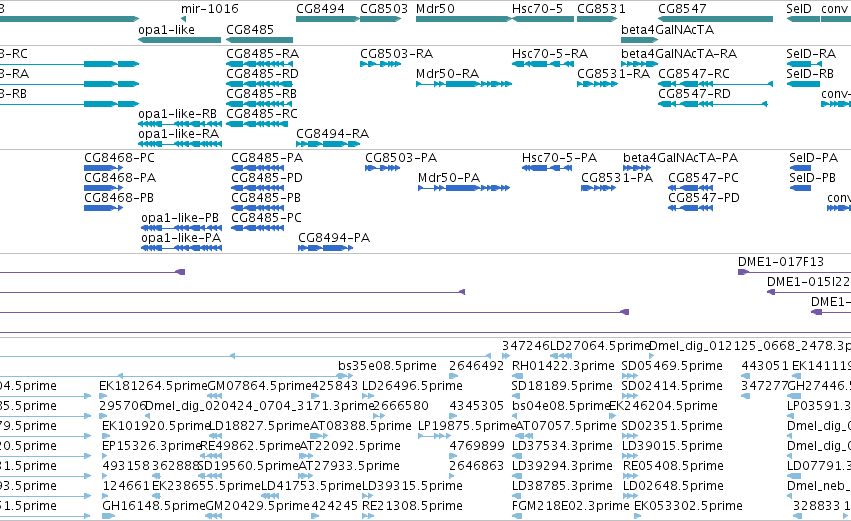Select transcript CG8485-RA
851x521 pixels.
(257, 64)
